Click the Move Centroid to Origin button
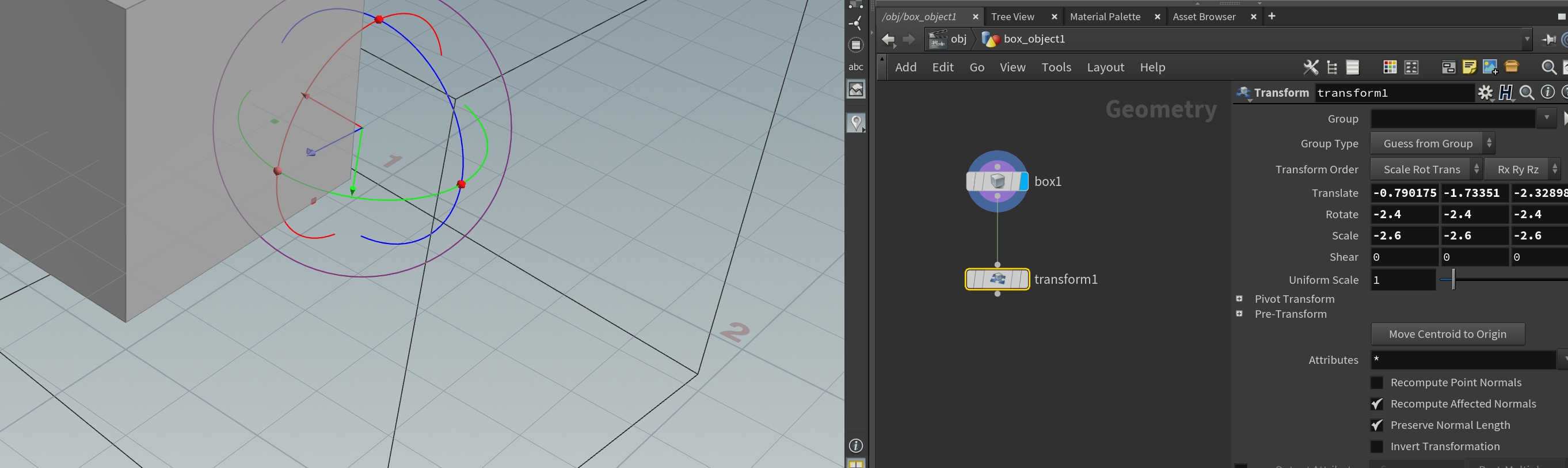The image size is (1568, 468). [1448, 334]
